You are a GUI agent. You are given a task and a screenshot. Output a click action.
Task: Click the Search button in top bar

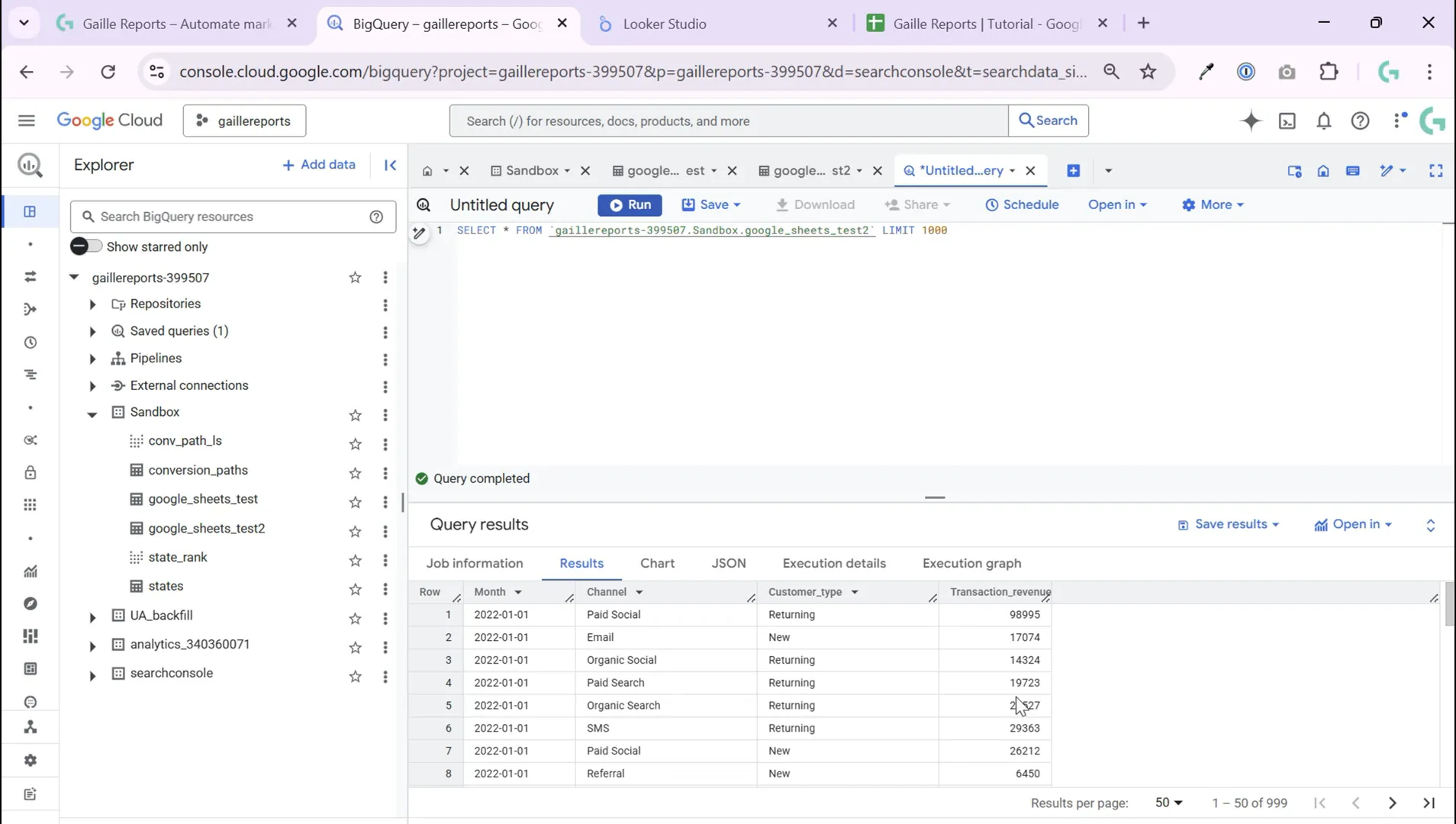(1049, 121)
